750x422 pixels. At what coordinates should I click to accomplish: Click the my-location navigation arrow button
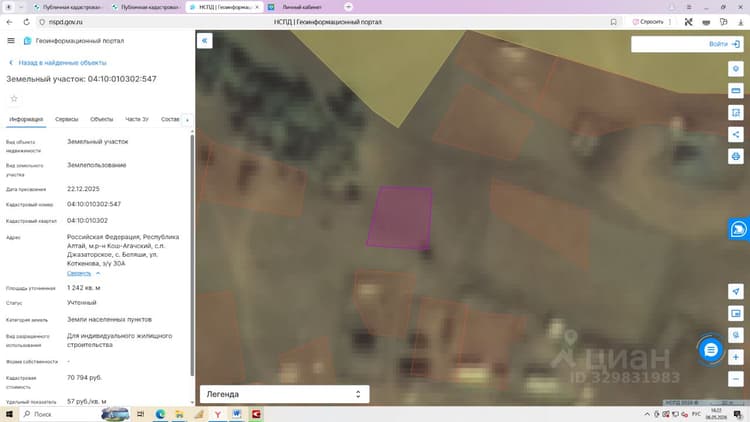pyautogui.click(x=736, y=291)
